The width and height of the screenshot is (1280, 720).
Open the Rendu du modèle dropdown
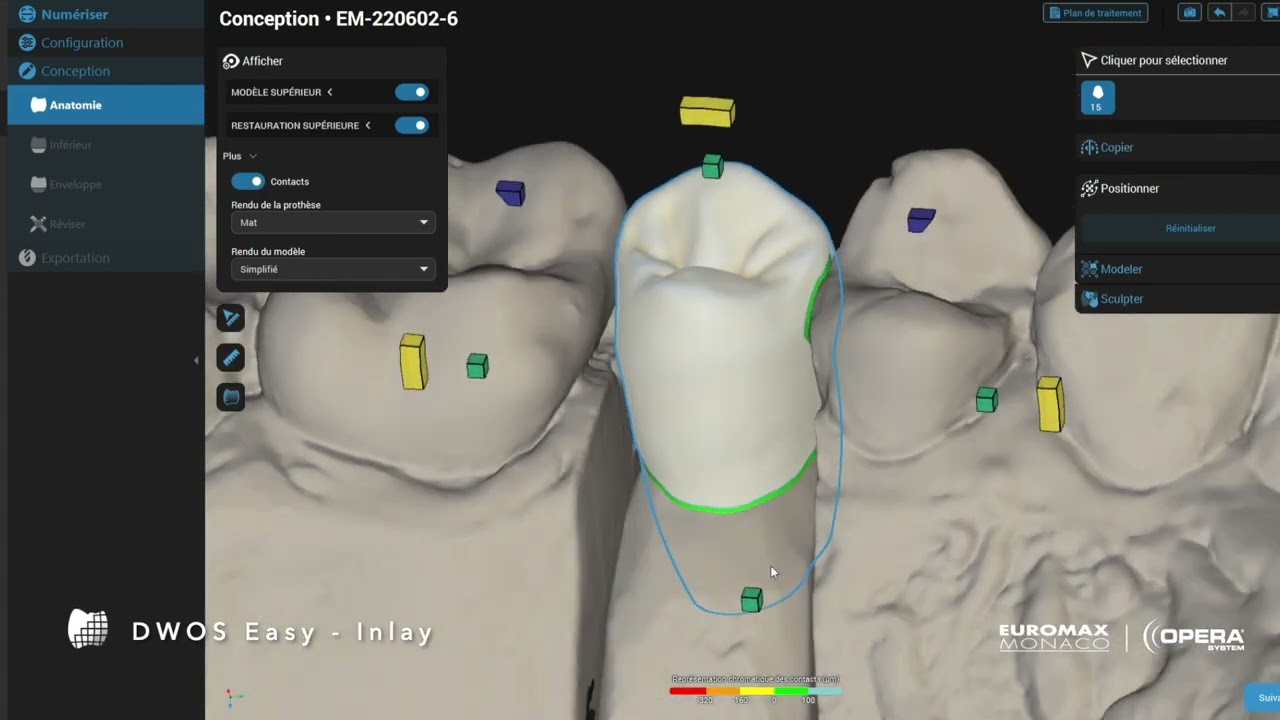click(x=333, y=269)
